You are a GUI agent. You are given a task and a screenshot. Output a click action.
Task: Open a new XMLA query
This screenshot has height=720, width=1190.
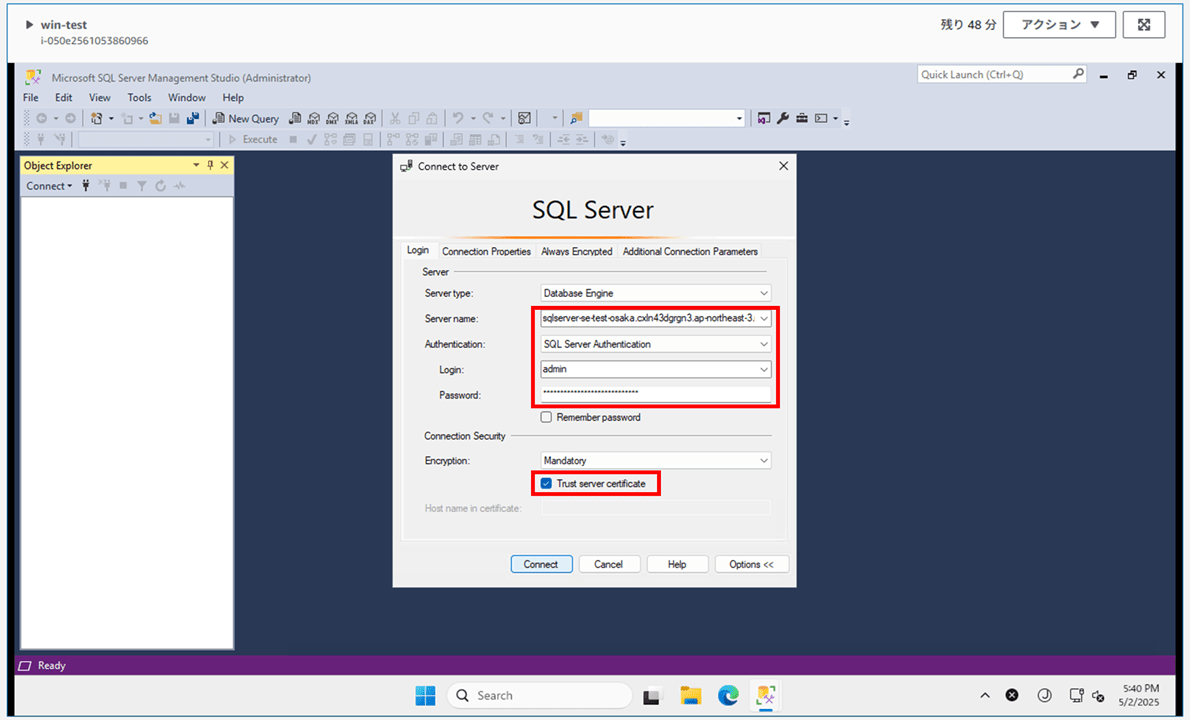(x=351, y=118)
